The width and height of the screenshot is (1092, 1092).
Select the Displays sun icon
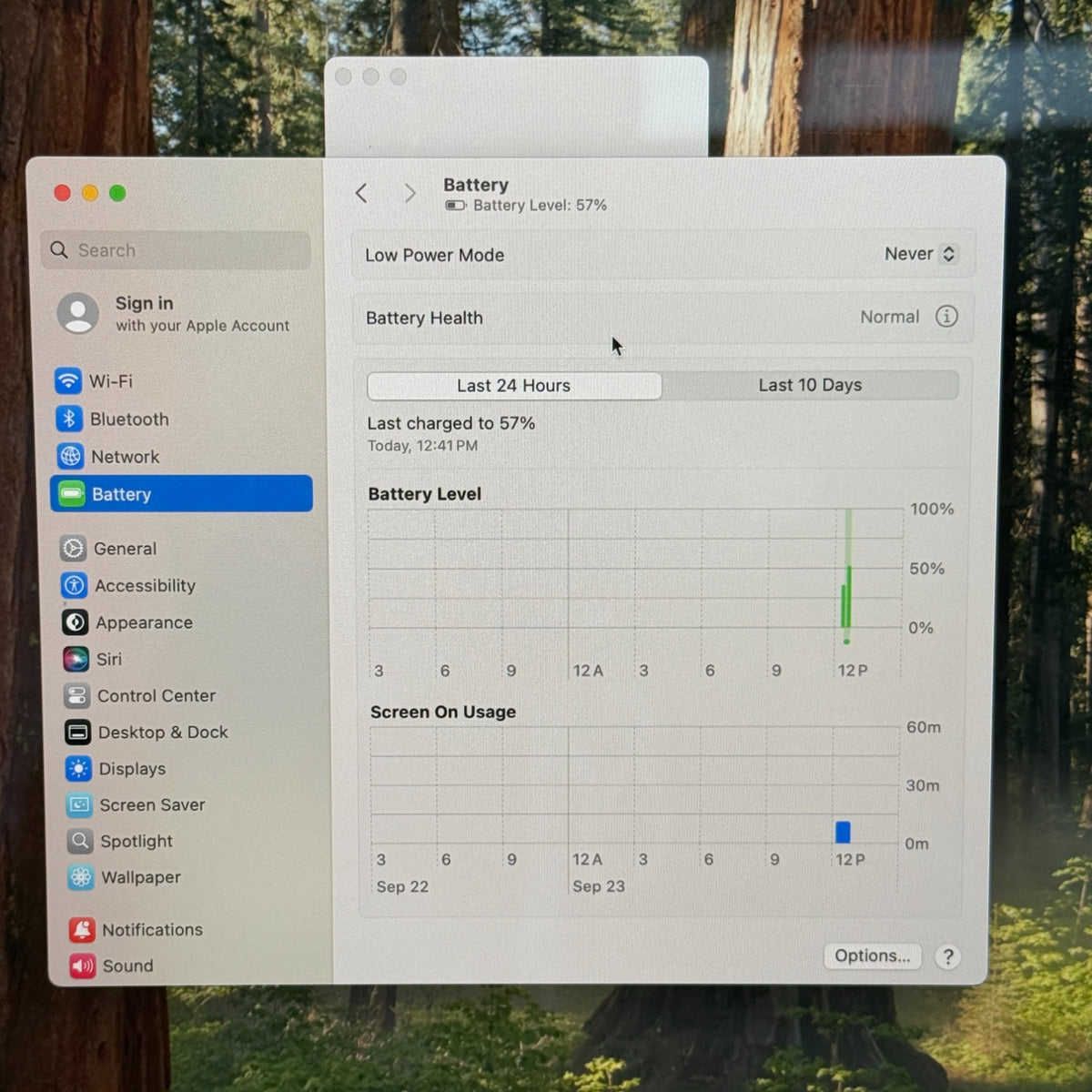pos(78,769)
